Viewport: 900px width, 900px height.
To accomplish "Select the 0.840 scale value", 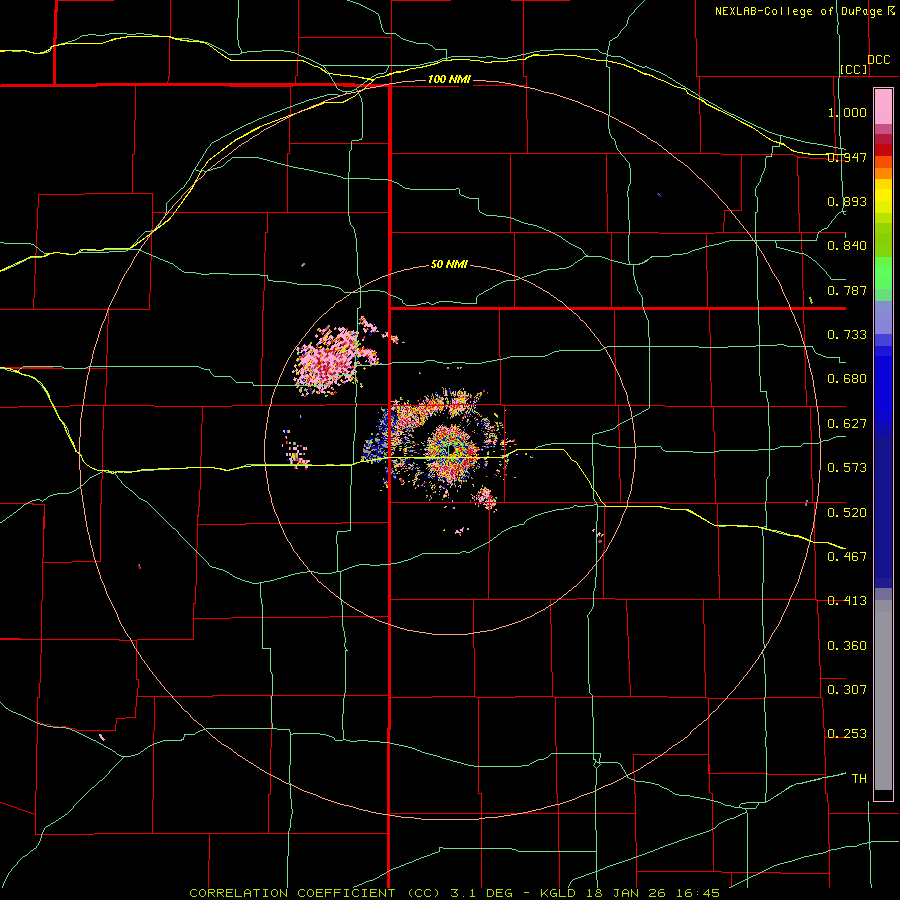I will [x=847, y=246].
